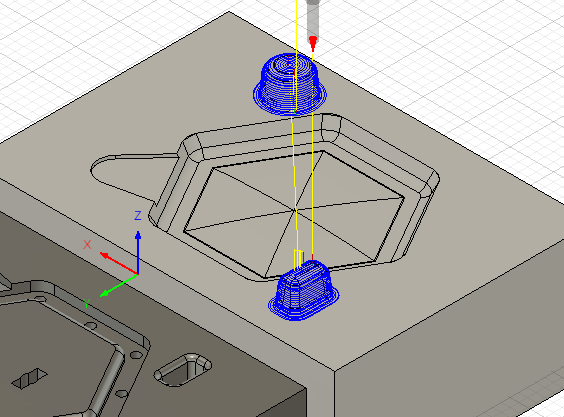Select the red X axis label
The height and width of the screenshot is (417, 564).
(87, 245)
